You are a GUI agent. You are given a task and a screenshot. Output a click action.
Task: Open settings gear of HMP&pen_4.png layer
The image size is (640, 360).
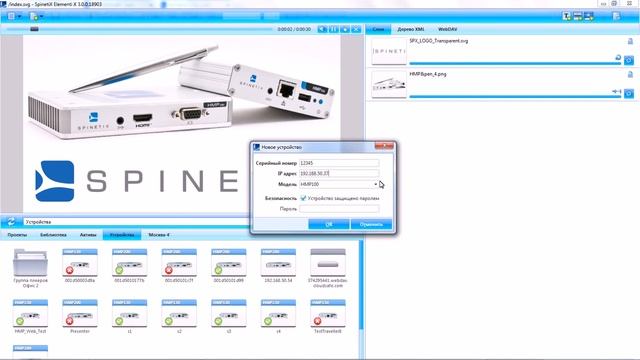(x=629, y=93)
